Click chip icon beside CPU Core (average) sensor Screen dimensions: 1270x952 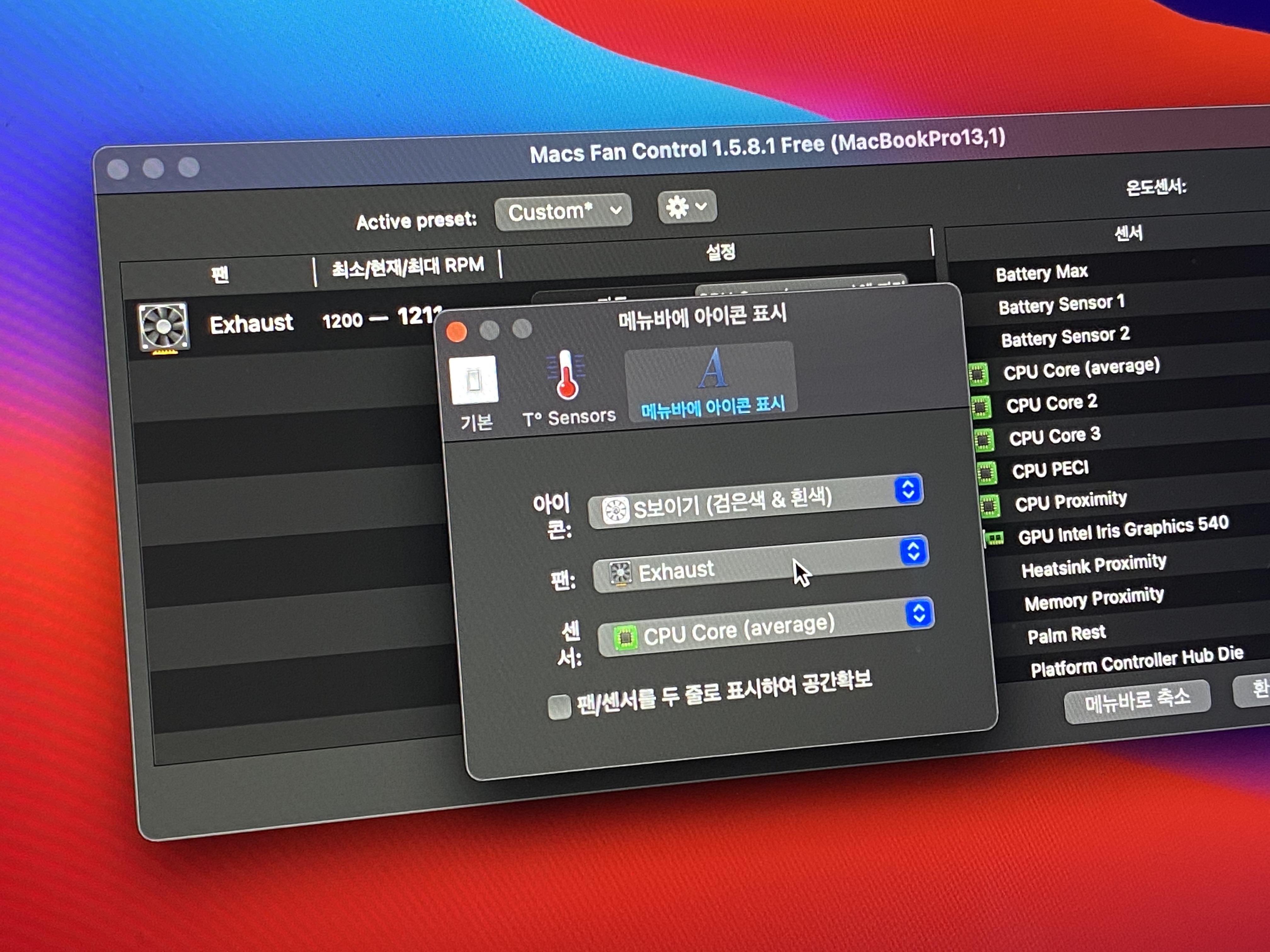point(978,375)
